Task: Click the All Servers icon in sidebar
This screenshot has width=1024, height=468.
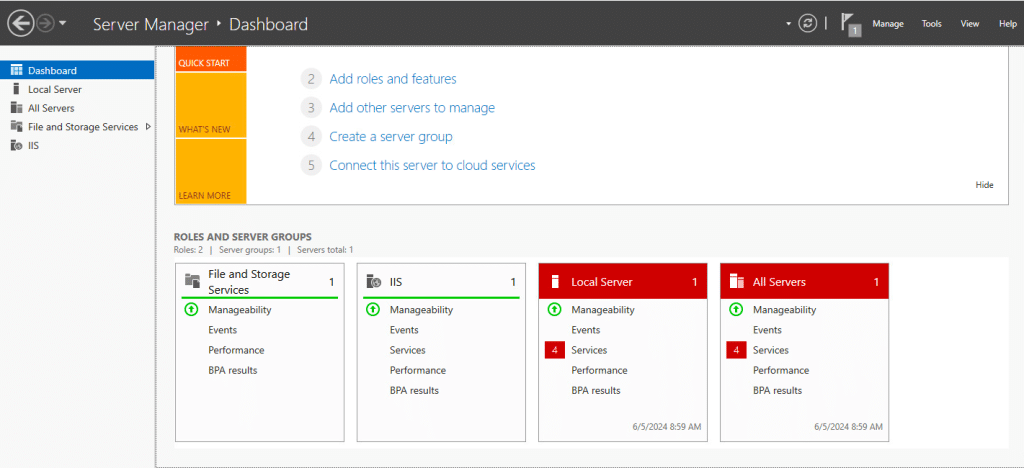Action: pyautogui.click(x=16, y=108)
